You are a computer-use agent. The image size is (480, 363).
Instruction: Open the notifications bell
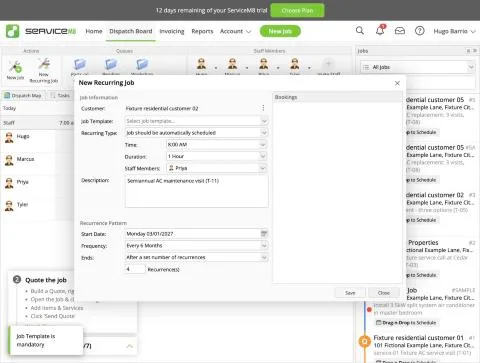pyautogui.click(x=380, y=31)
